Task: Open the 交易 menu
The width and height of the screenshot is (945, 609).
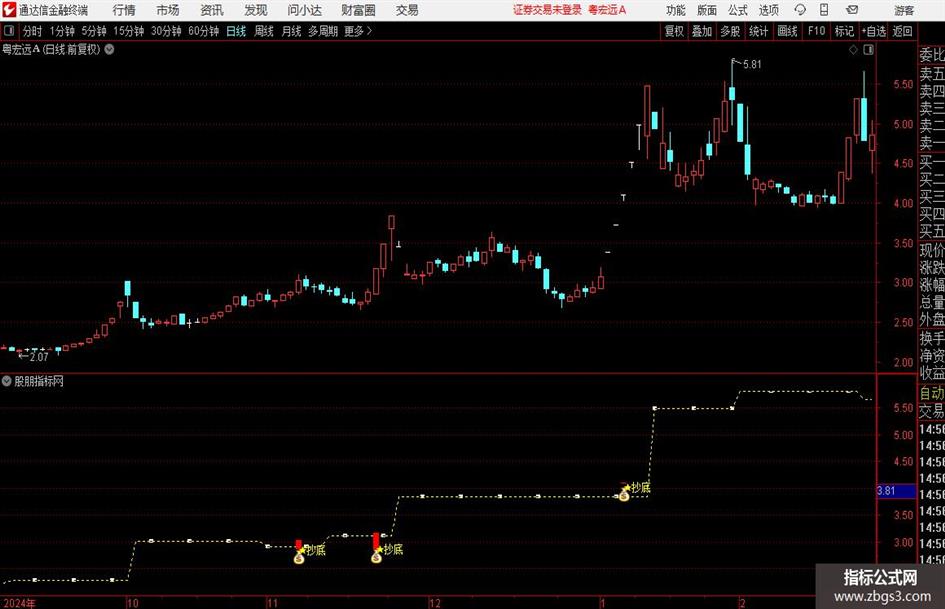Action: [407, 10]
